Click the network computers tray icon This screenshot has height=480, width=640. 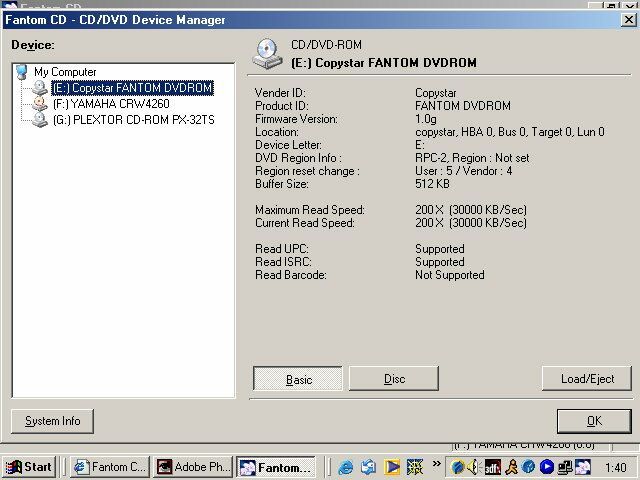[x=564, y=467]
